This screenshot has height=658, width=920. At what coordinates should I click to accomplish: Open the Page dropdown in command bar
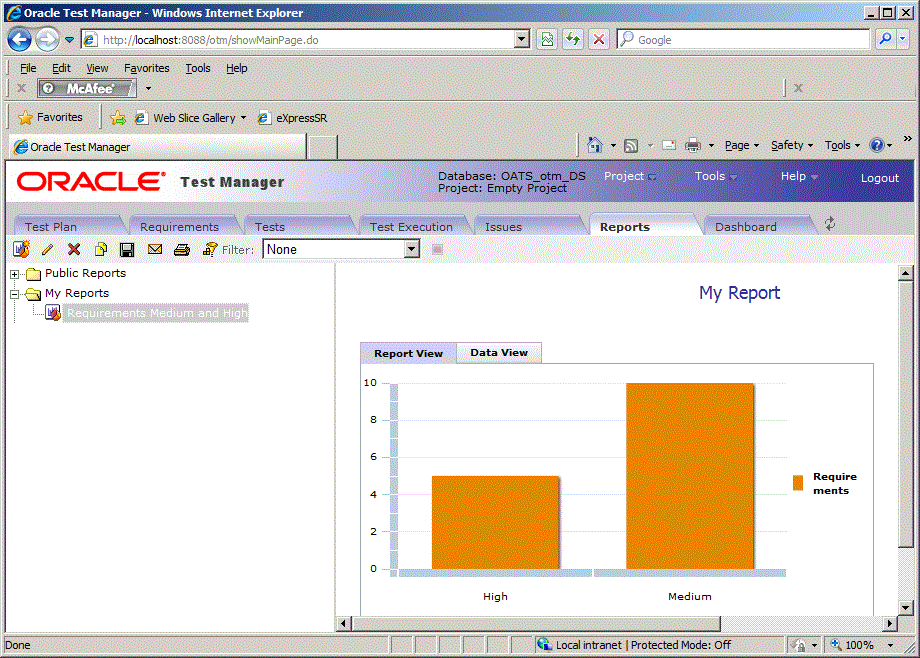click(742, 145)
